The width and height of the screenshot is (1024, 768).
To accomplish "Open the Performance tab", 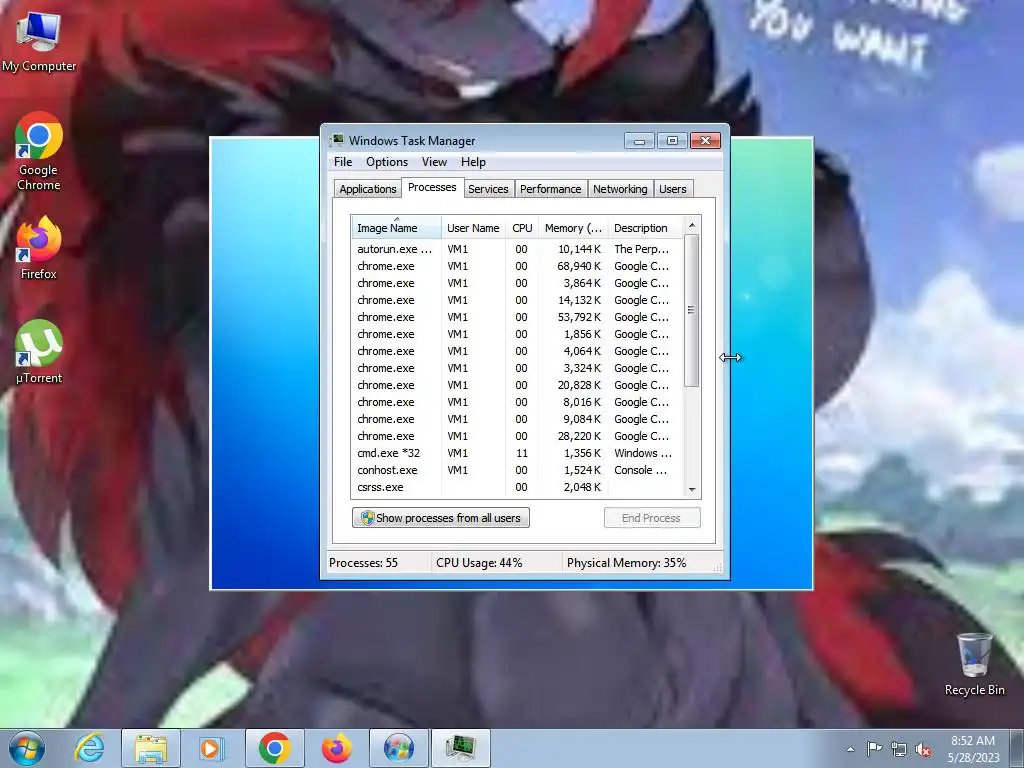I will click(x=551, y=189).
